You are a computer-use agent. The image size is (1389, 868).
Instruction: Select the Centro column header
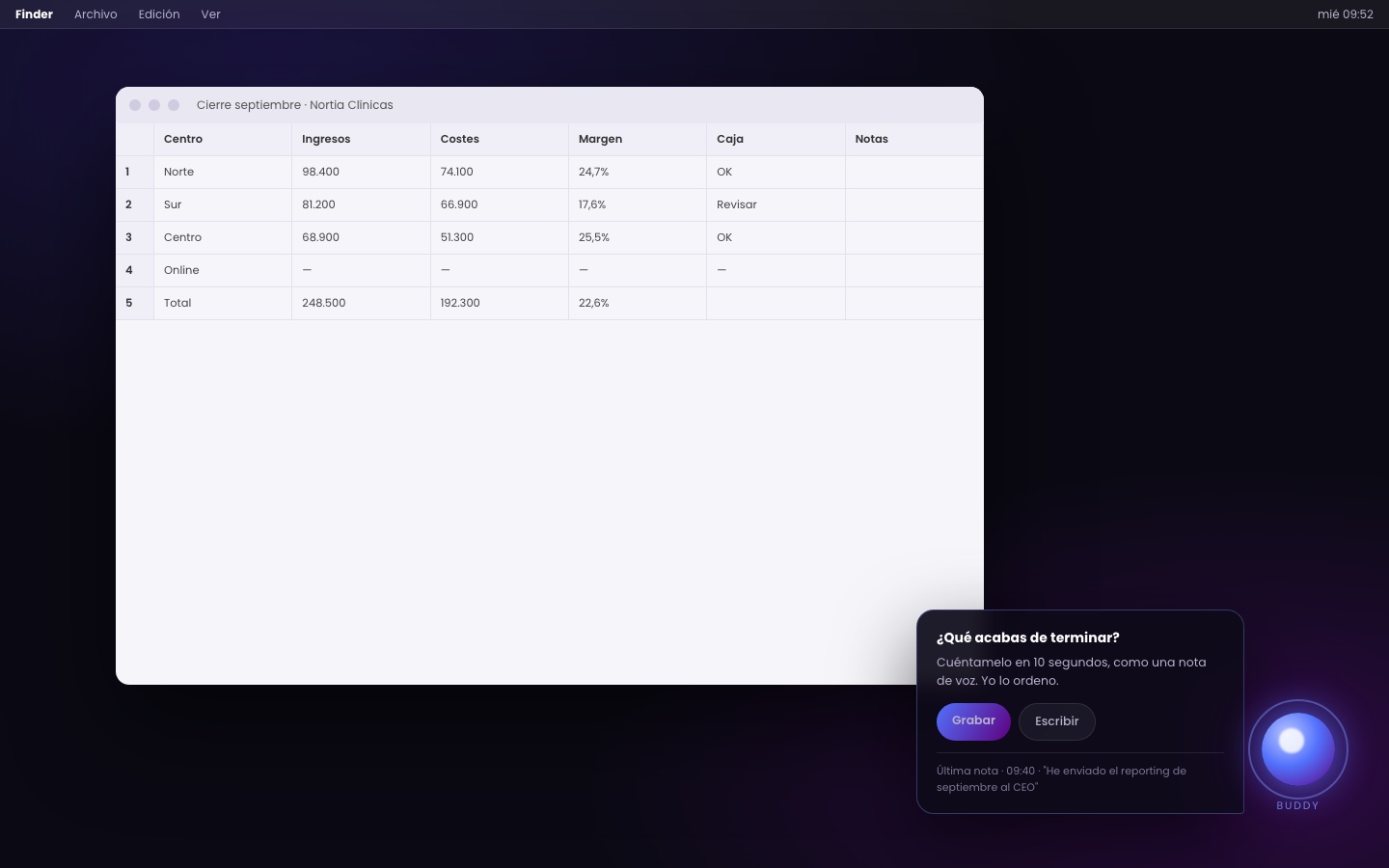(x=223, y=139)
